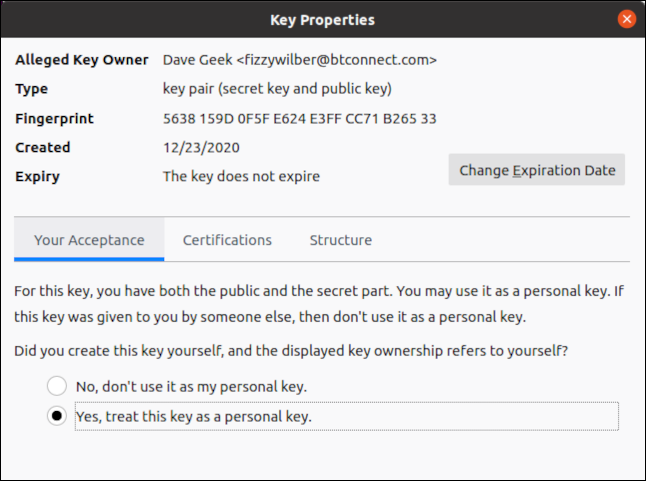Click the Key Properties title bar
Viewport: 646px width, 481px height.
[x=322, y=19]
